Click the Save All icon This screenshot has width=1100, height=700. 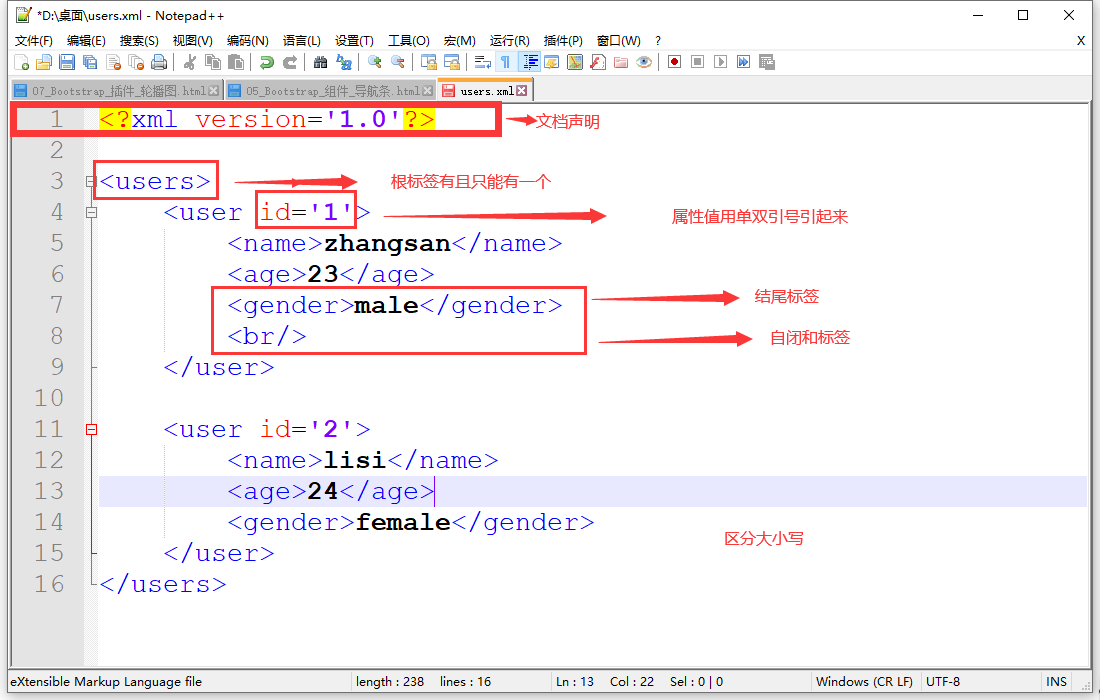90,62
